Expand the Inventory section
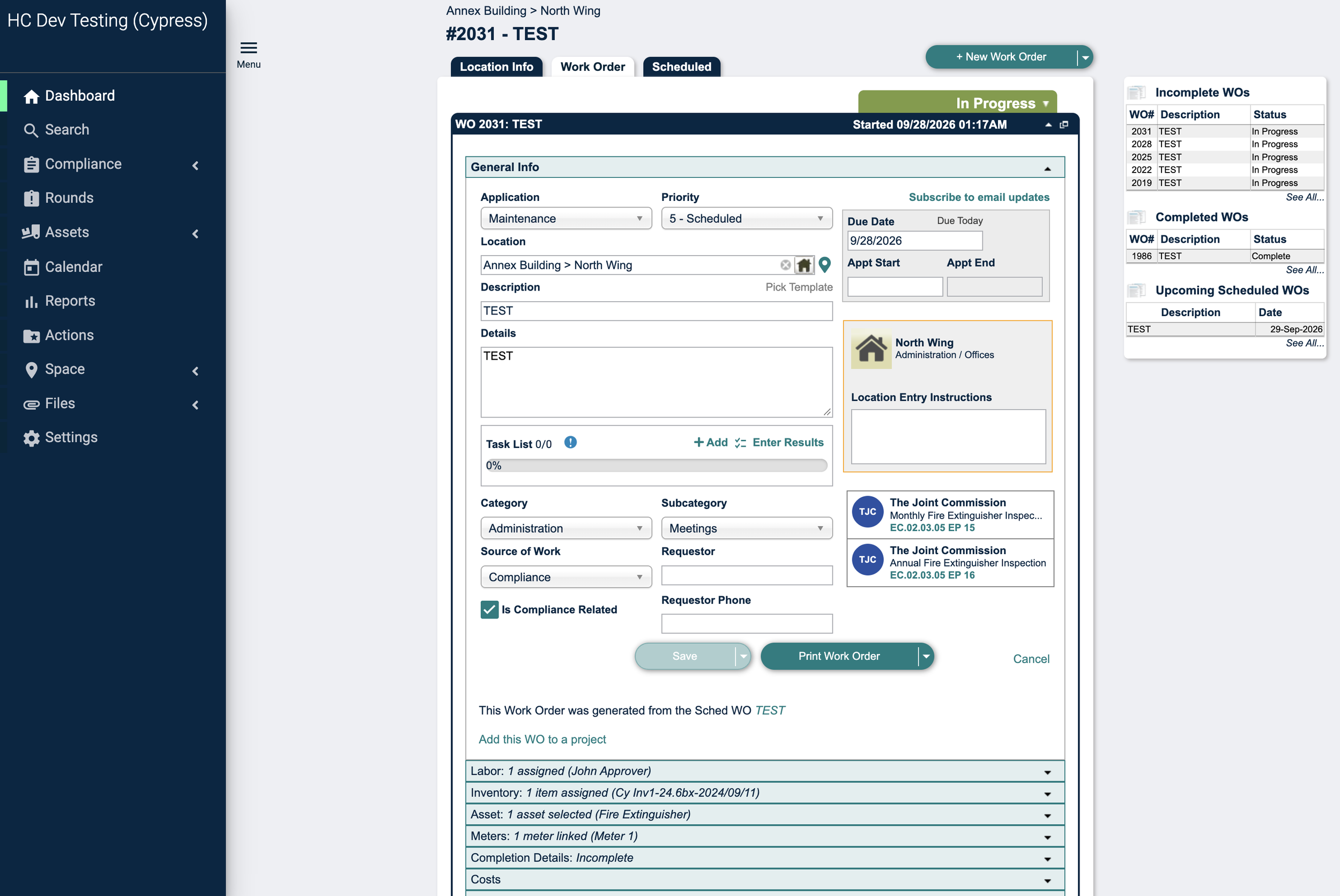Viewport: 1340px width, 896px height. [764, 793]
